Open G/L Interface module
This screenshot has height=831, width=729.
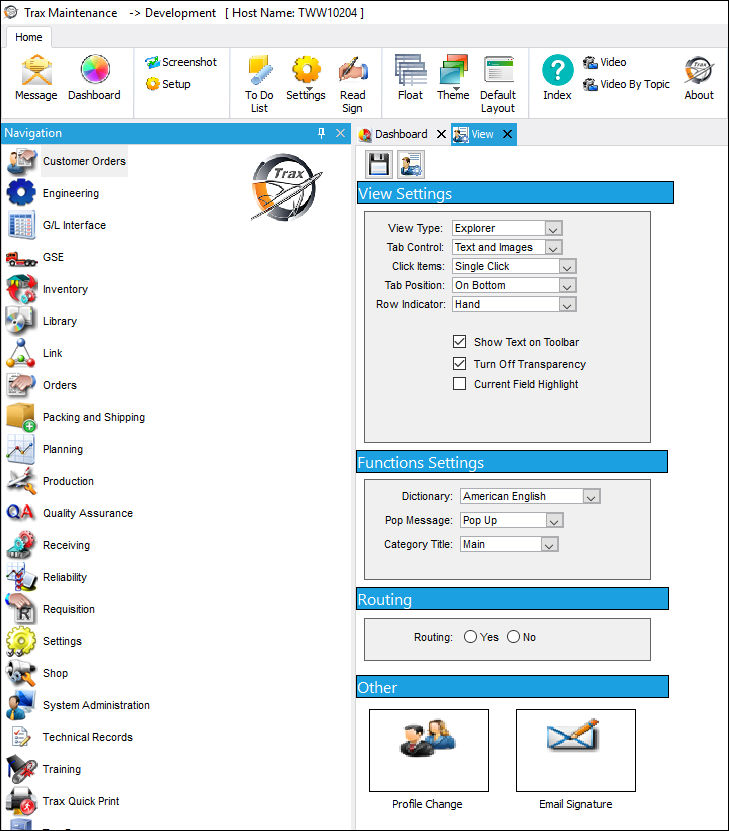[x=57, y=225]
